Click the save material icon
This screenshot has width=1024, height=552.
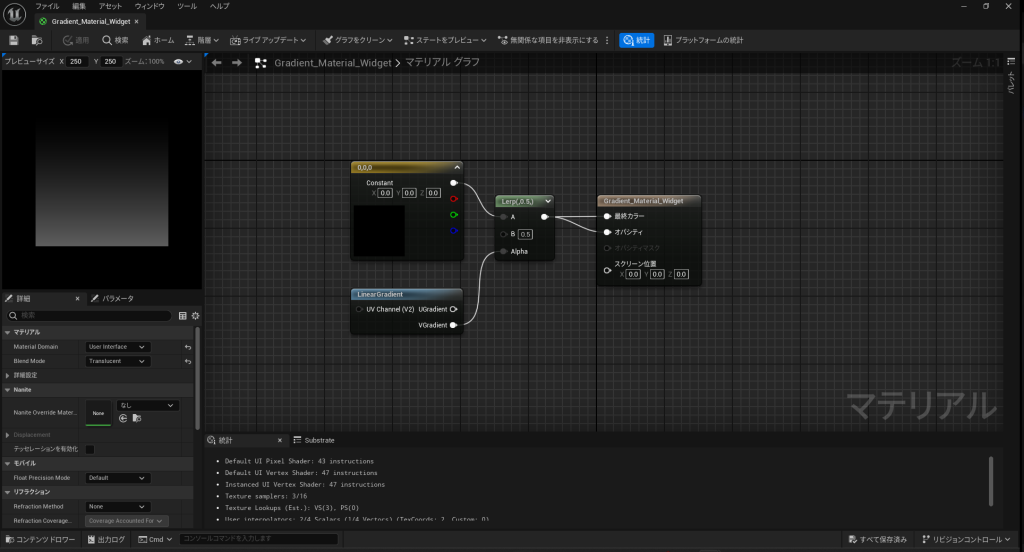tap(14, 40)
